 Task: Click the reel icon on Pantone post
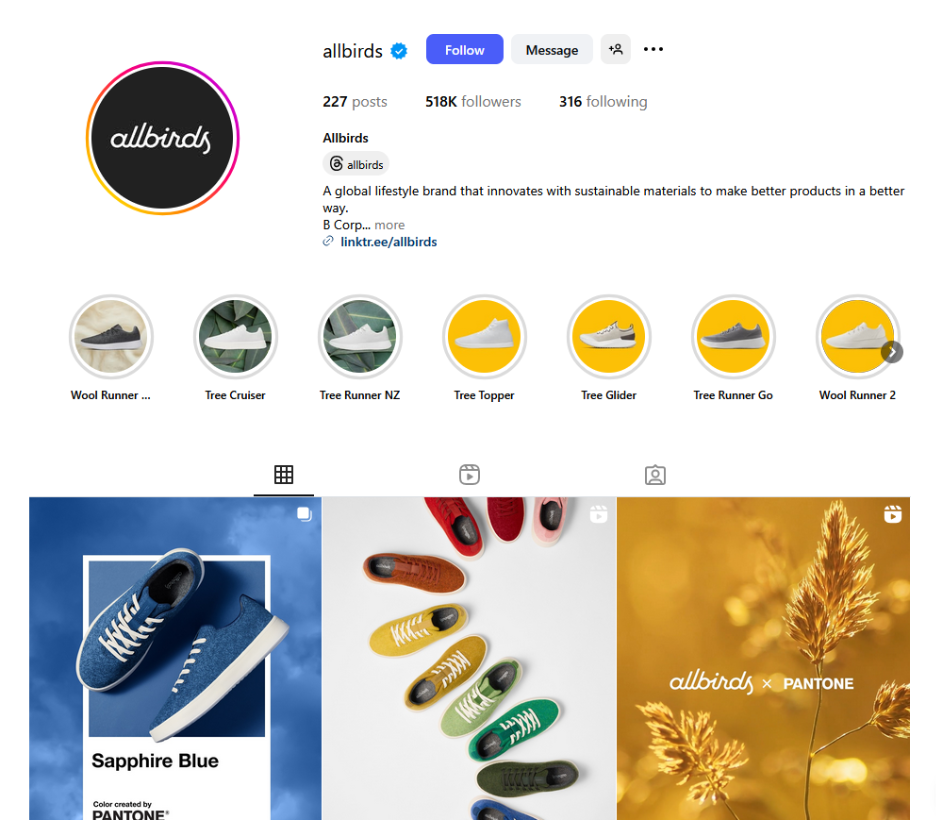pyautogui.click(x=892, y=514)
